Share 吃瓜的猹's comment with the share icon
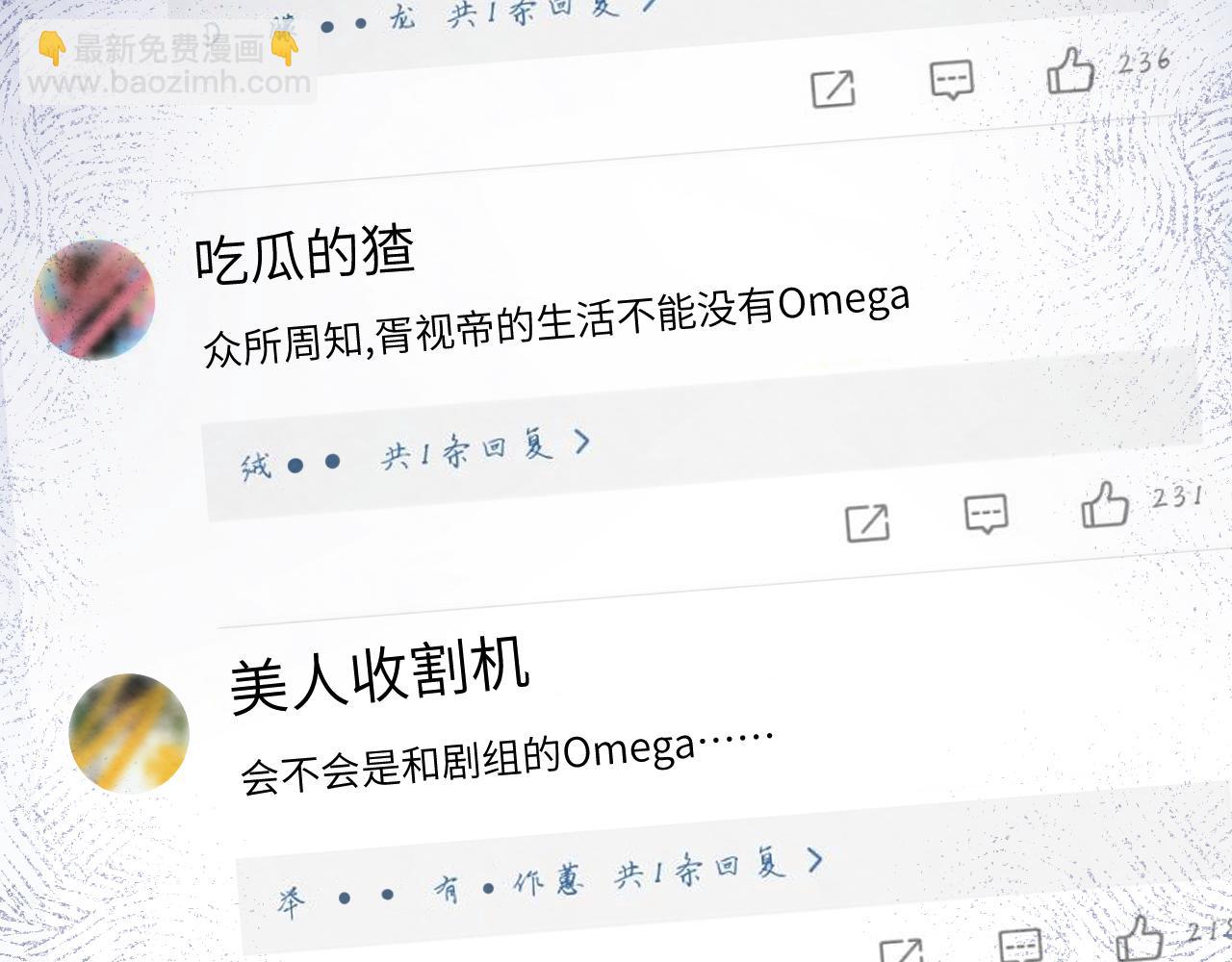Screen dimensions: 1232x962 pyautogui.click(x=867, y=523)
